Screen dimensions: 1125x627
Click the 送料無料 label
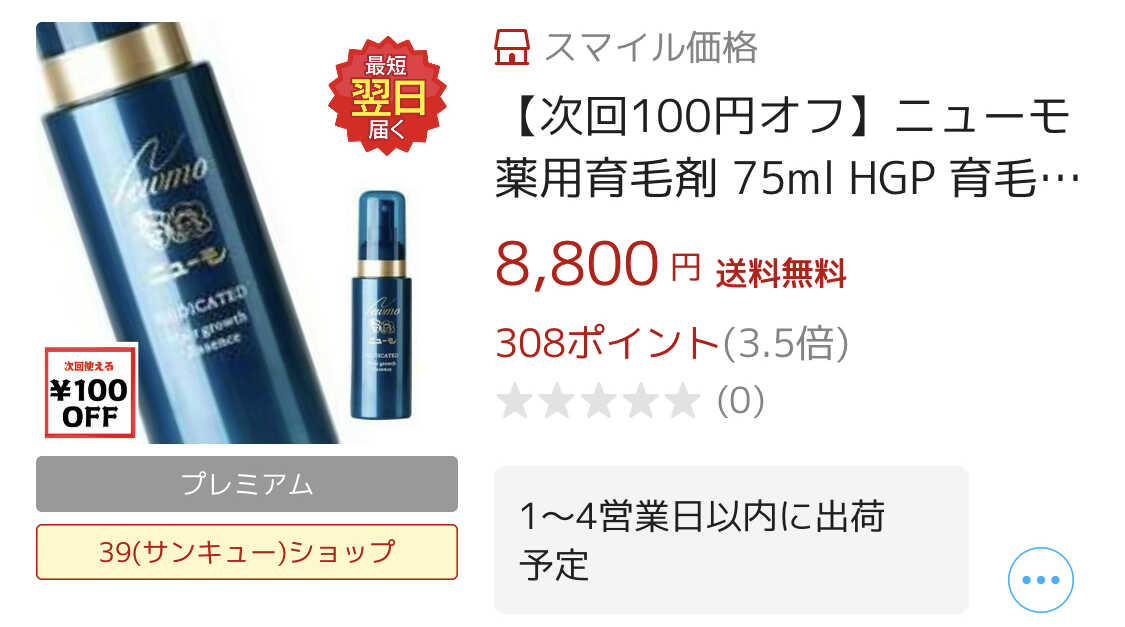click(x=781, y=273)
